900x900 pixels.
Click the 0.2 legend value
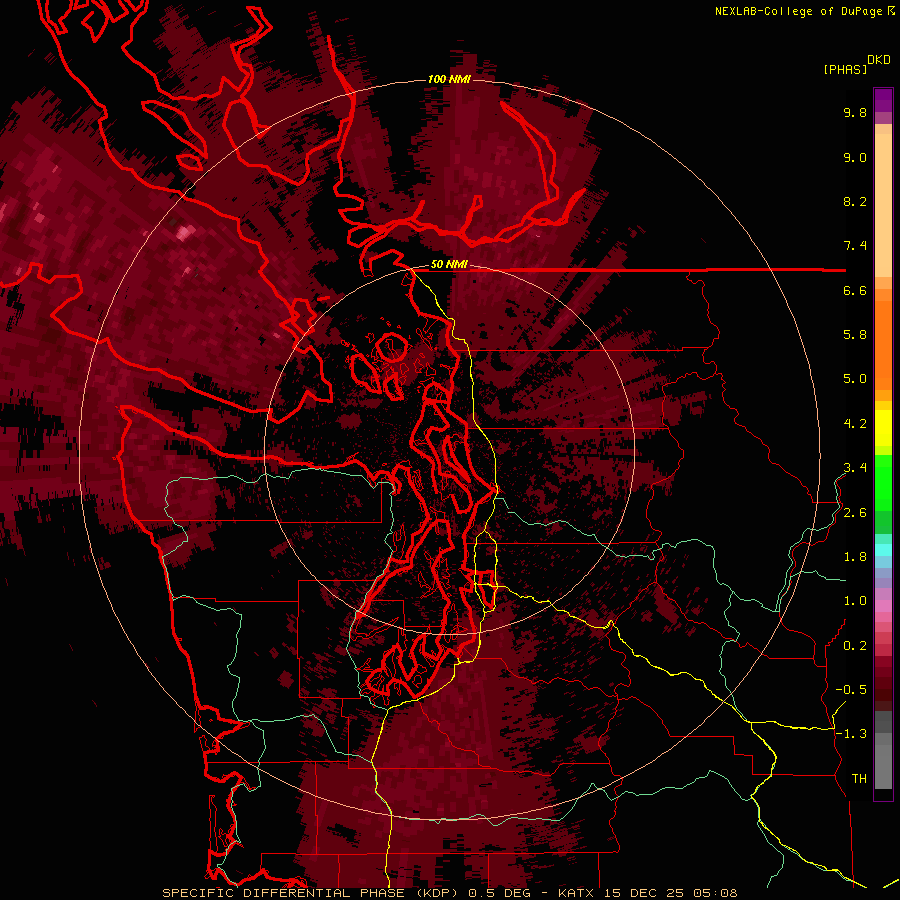point(855,646)
